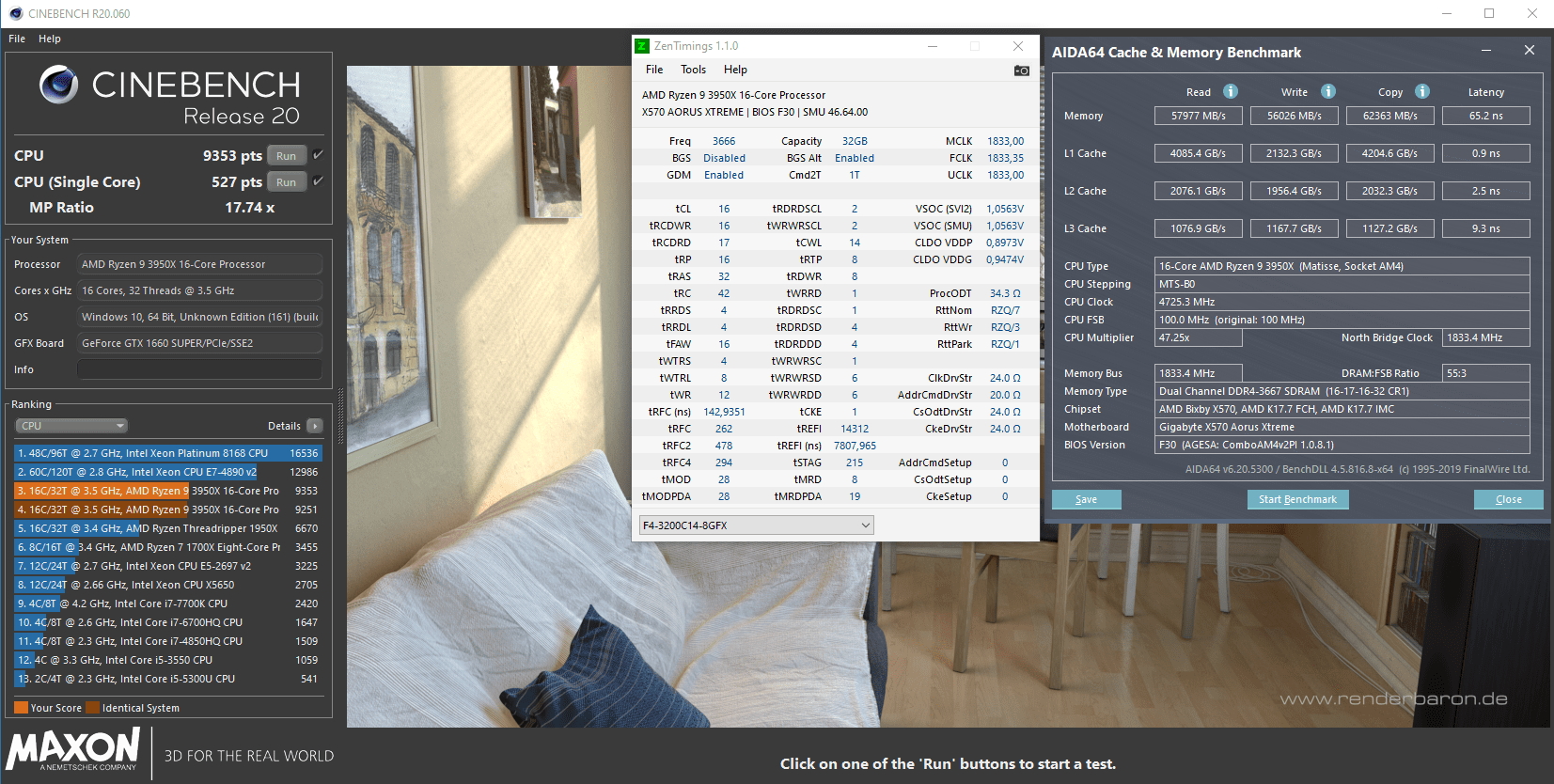Click ZenTimings GDM Enabled value

click(724, 175)
